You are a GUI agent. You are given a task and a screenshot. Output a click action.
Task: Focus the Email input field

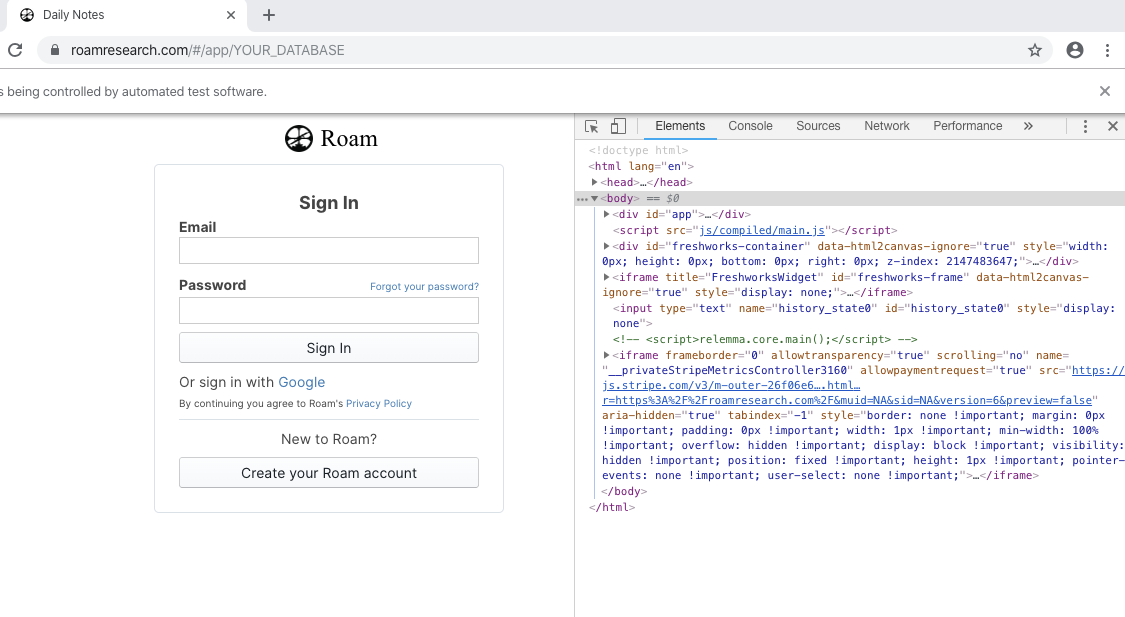pos(329,250)
